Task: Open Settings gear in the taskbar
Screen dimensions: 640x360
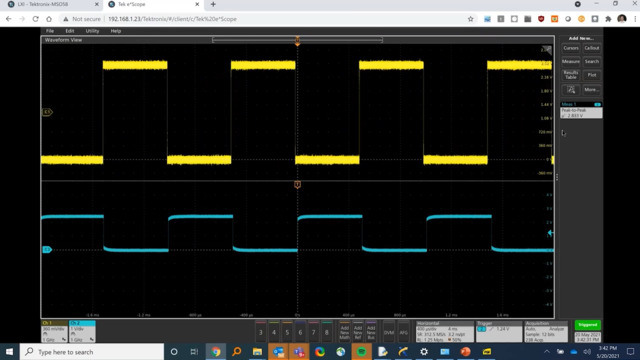Action: point(424,351)
